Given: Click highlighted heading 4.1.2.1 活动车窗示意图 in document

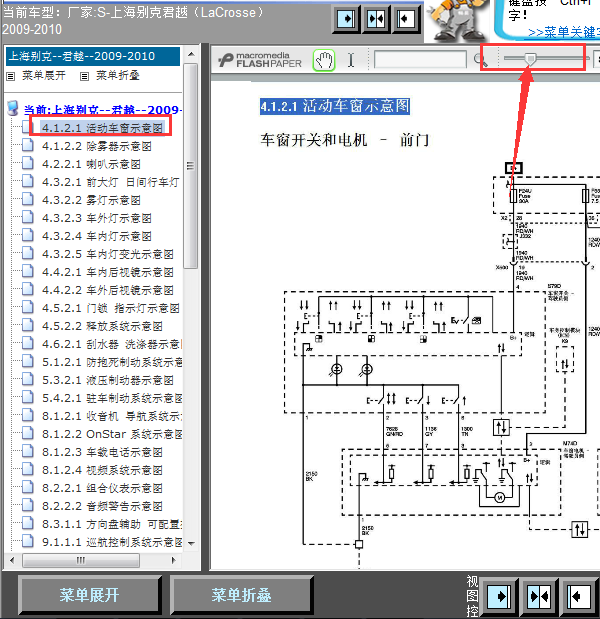Looking at the screenshot, I should pos(335,106).
